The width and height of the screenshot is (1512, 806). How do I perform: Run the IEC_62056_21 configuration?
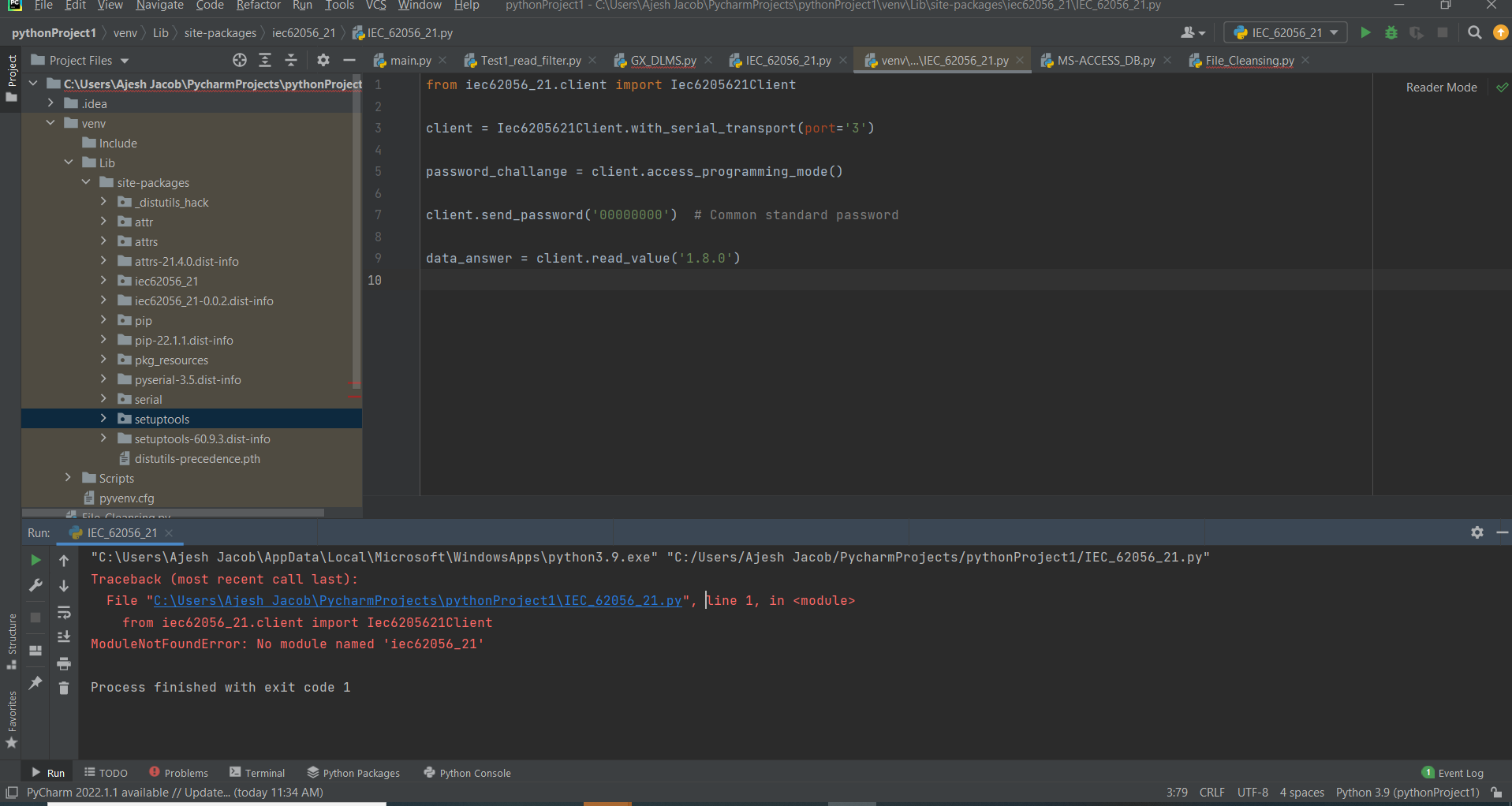point(1365,32)
